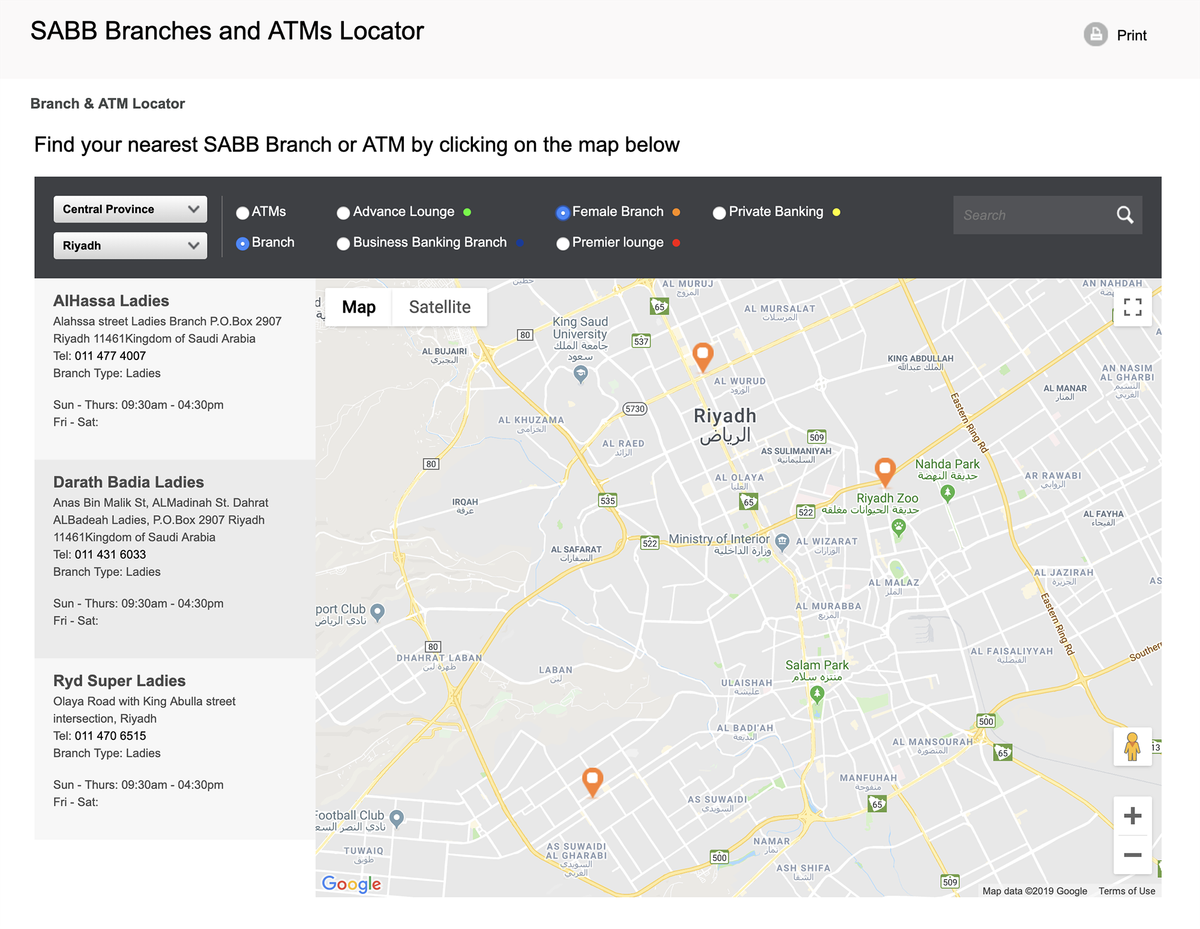This screenshot has width=1200, height=929.
Task: Zoom in on the map
Action: tap(1132, 817)
